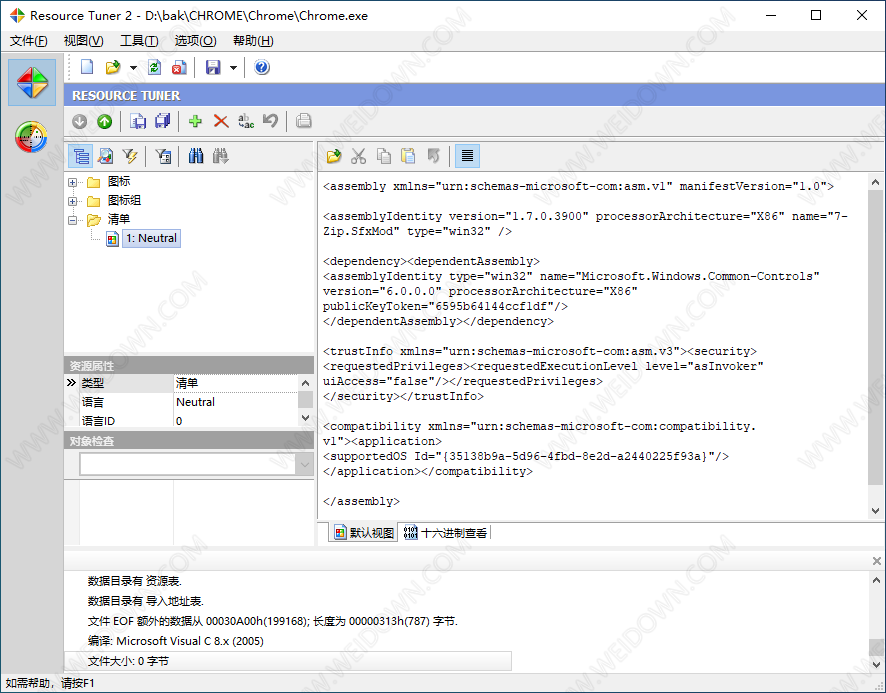The width and height of the screenshot is (886, 693).
Task: Click the new file icon in top toolbar
Action: 88,67
